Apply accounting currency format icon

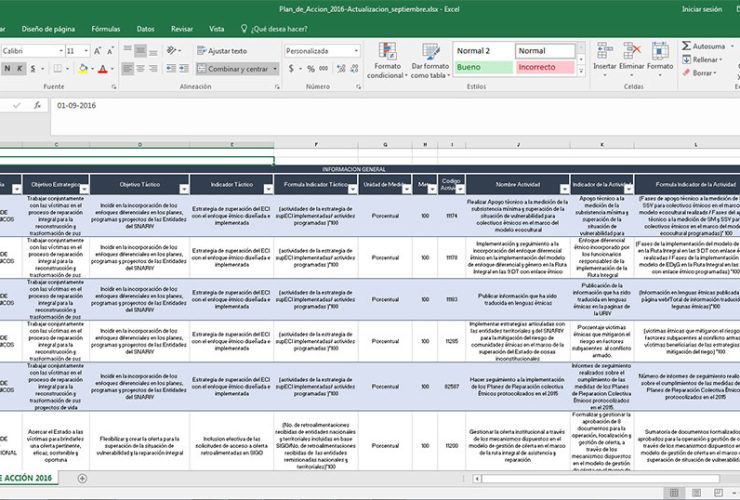[x=291, y=69]
